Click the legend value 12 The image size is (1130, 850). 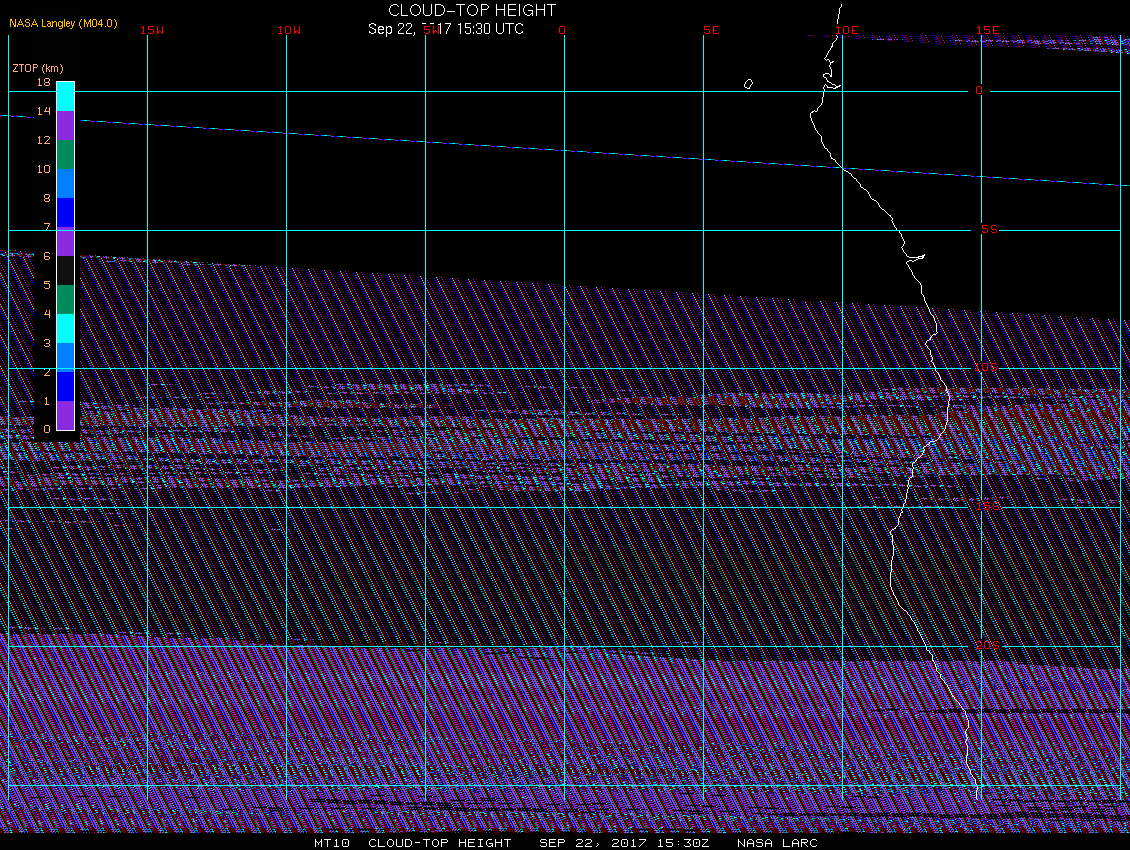[44, 139]
